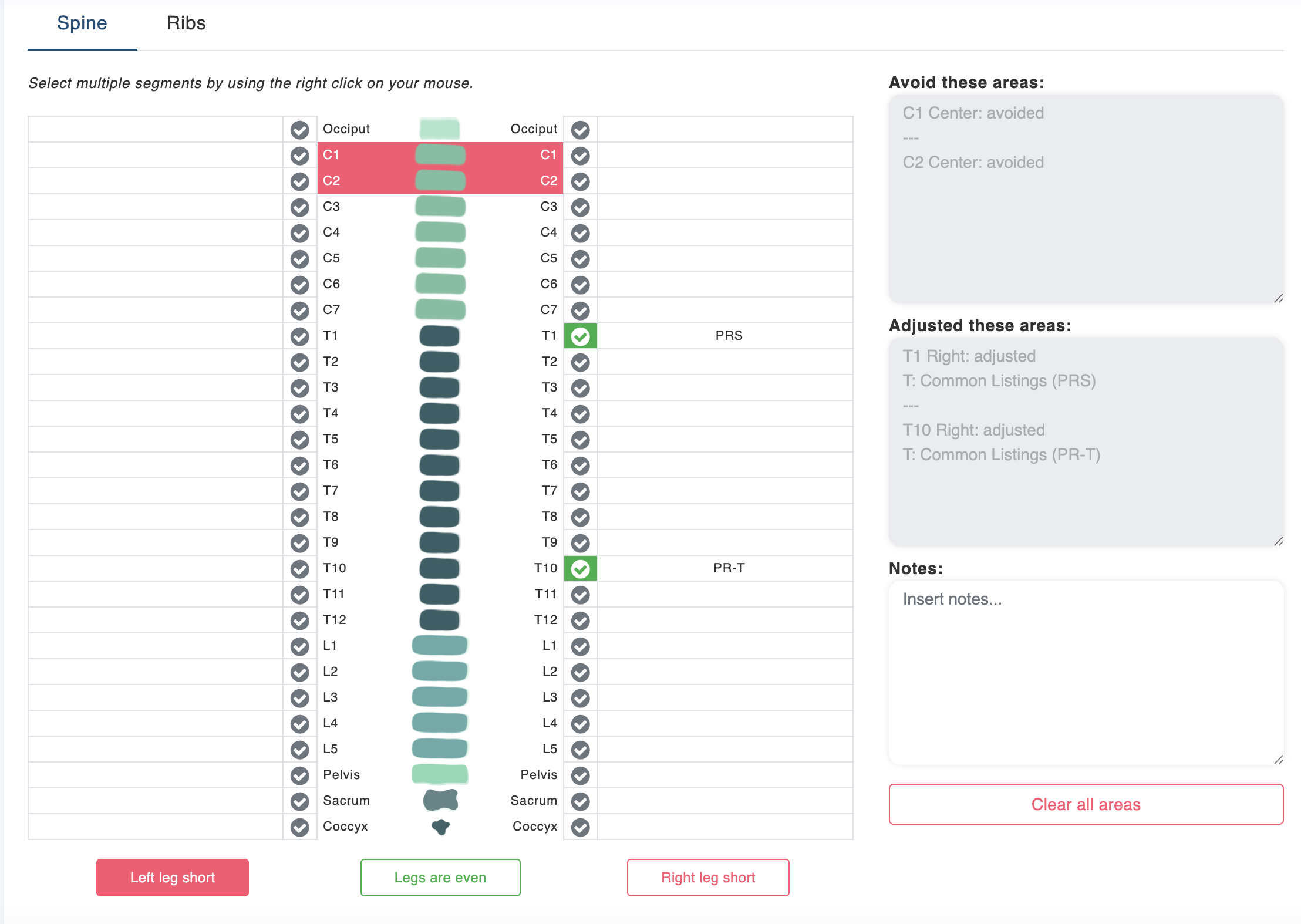
Task: Select the Spine tab
Action: 82,23
